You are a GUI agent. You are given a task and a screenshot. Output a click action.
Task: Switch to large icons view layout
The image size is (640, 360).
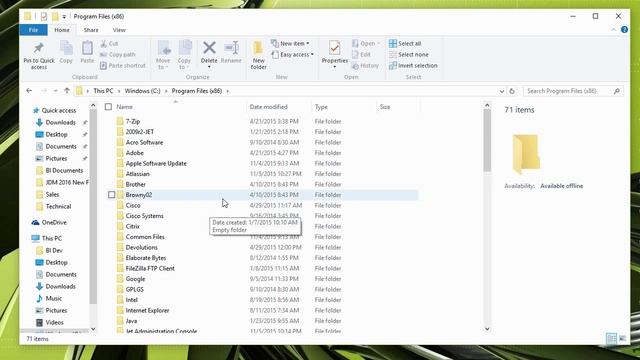pyautogui.click(x=622, y=338)
